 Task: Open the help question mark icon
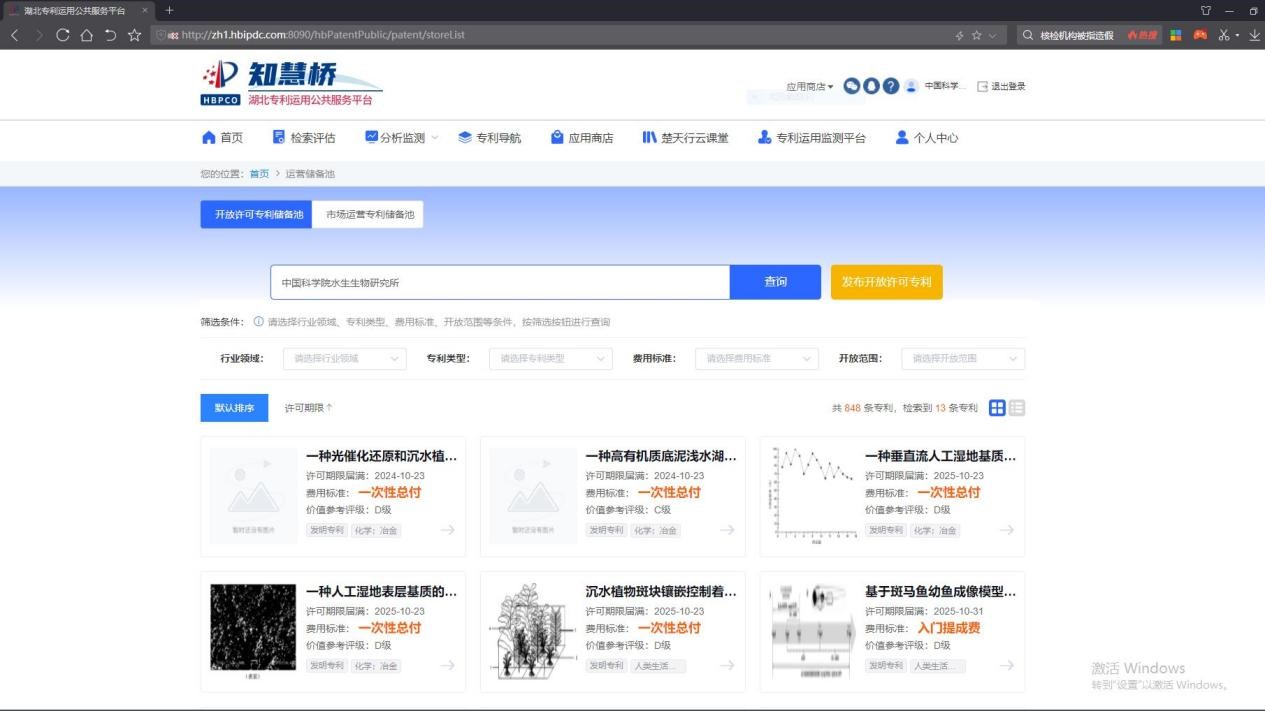890,86
